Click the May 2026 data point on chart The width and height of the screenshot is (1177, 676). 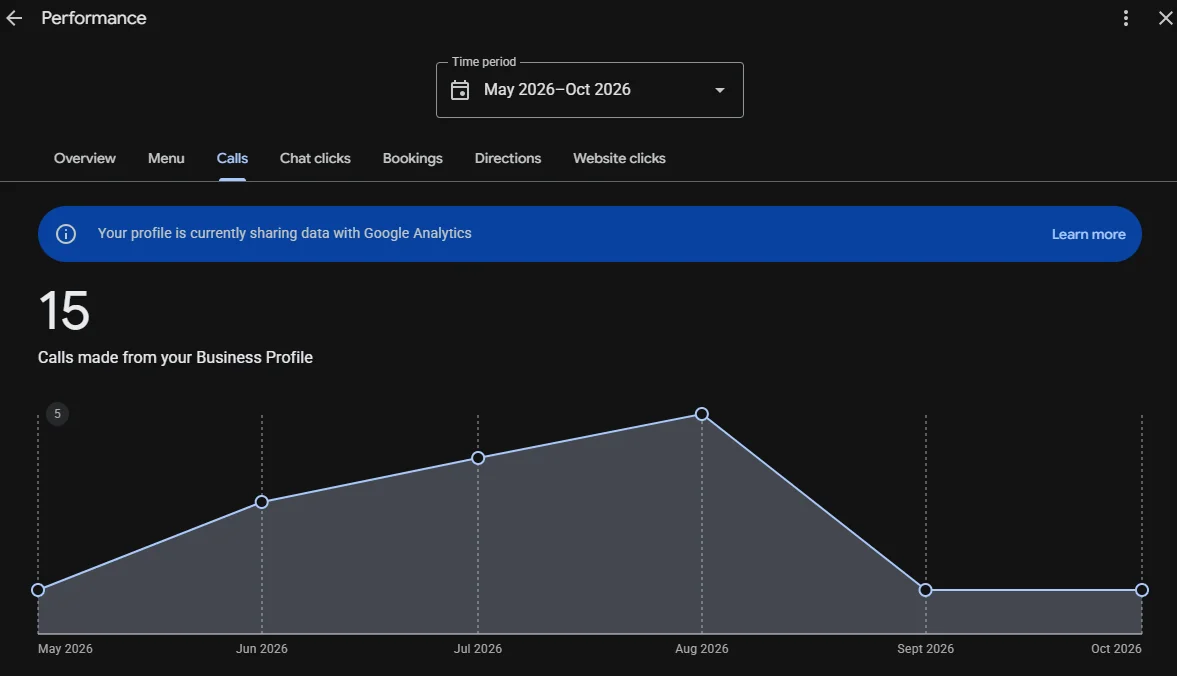coord(38,590)
